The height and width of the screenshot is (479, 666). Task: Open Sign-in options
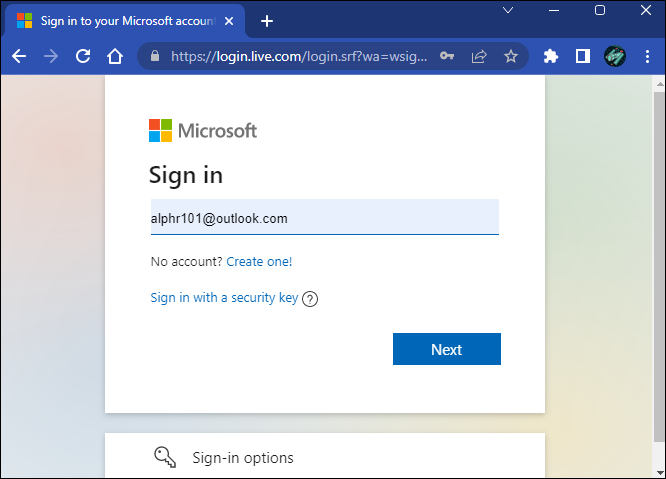point(325,456)
